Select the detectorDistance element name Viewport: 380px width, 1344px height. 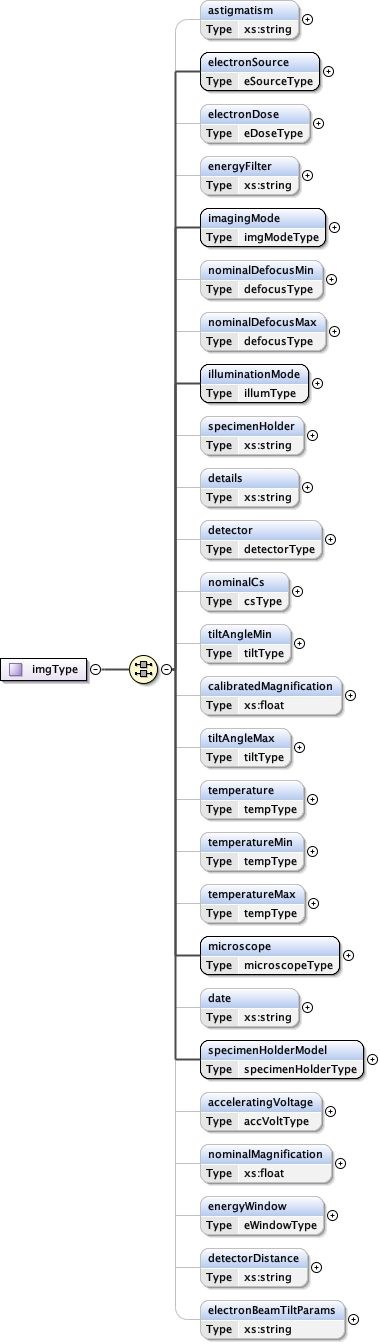click(252, 1258)
